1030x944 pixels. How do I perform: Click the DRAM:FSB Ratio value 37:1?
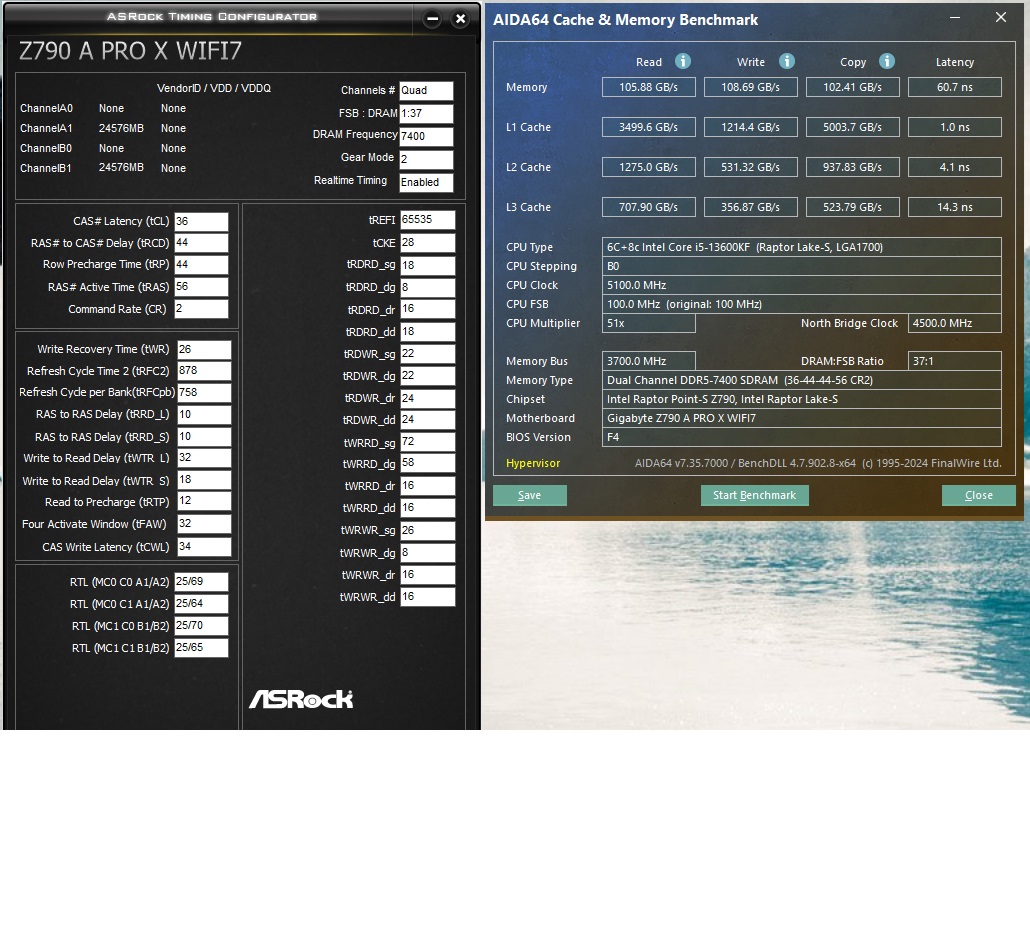pyautogui.click(x=954, y=361)
